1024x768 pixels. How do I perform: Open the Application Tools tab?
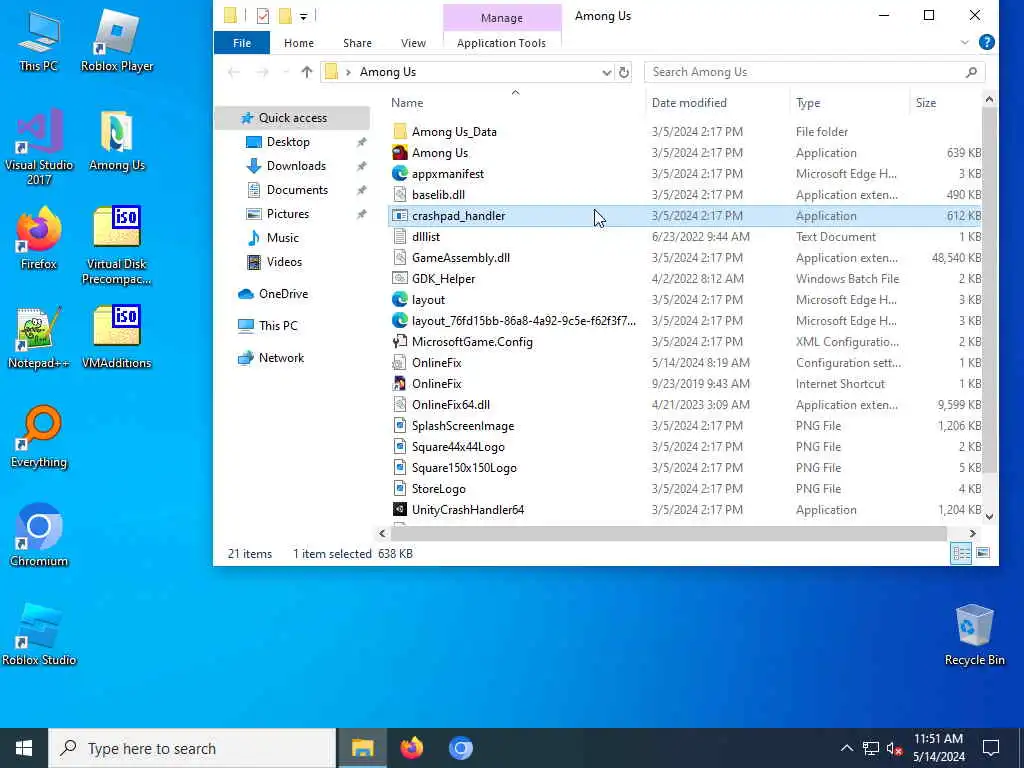[502, 42]
